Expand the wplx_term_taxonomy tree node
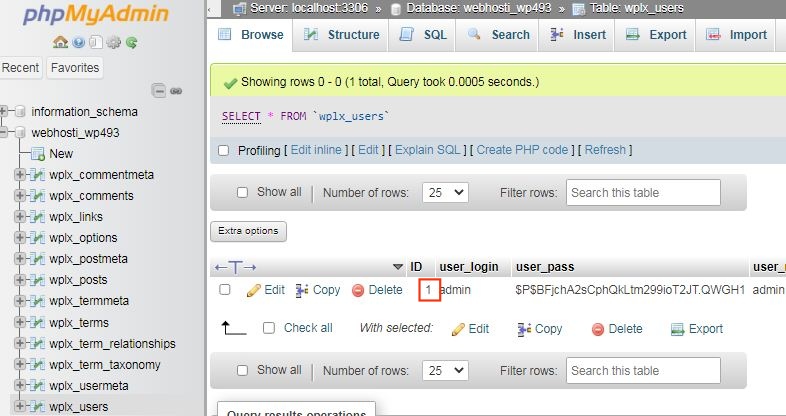 (20, 365)
